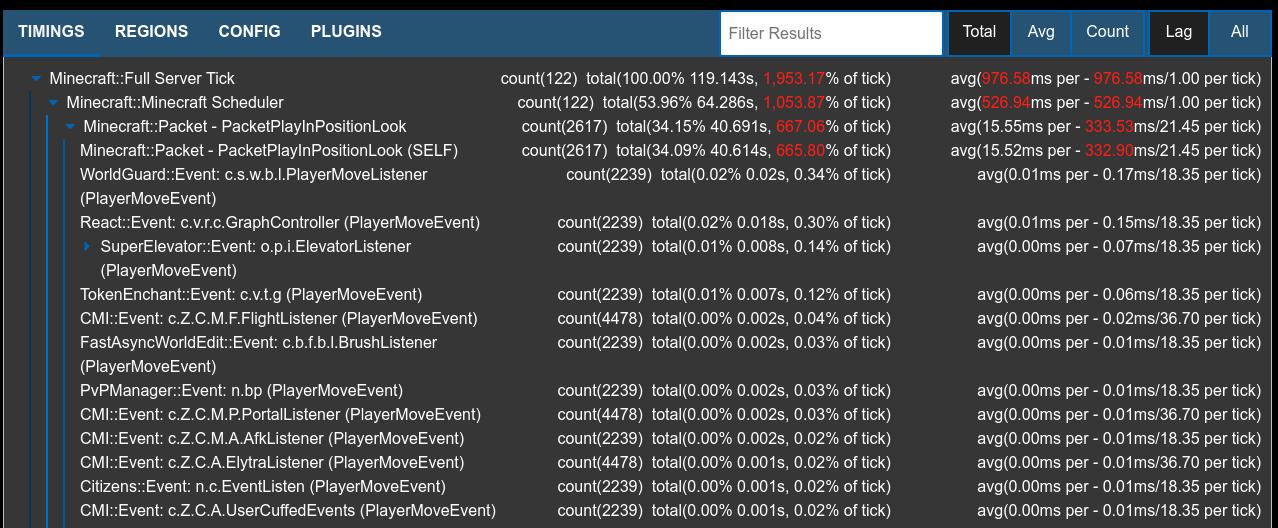Select the Avg view toggle
Screen dimensions: 1278x528
point(1041,32)
